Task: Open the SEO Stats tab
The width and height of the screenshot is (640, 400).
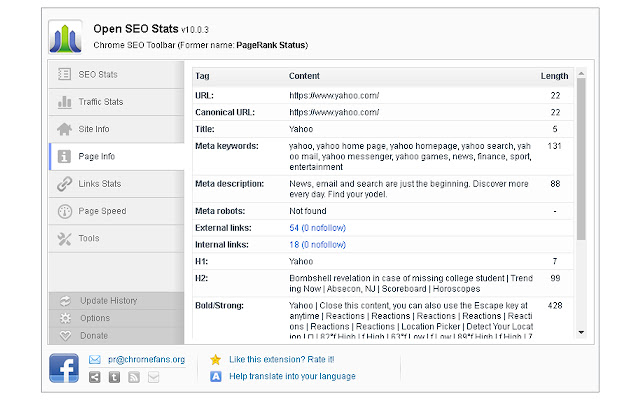Action: (x=98, y=74)
